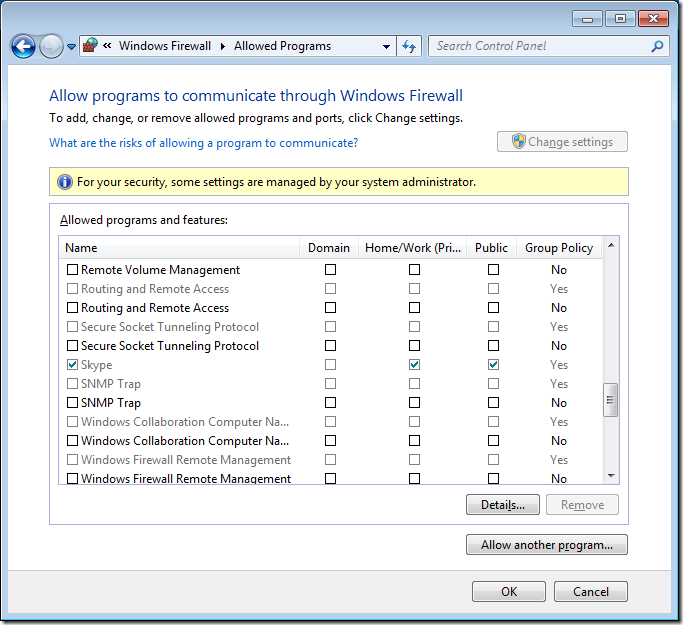Screen dimensions: 683x625
Task: Expand the address bar history dropdown
Action: 387,46
